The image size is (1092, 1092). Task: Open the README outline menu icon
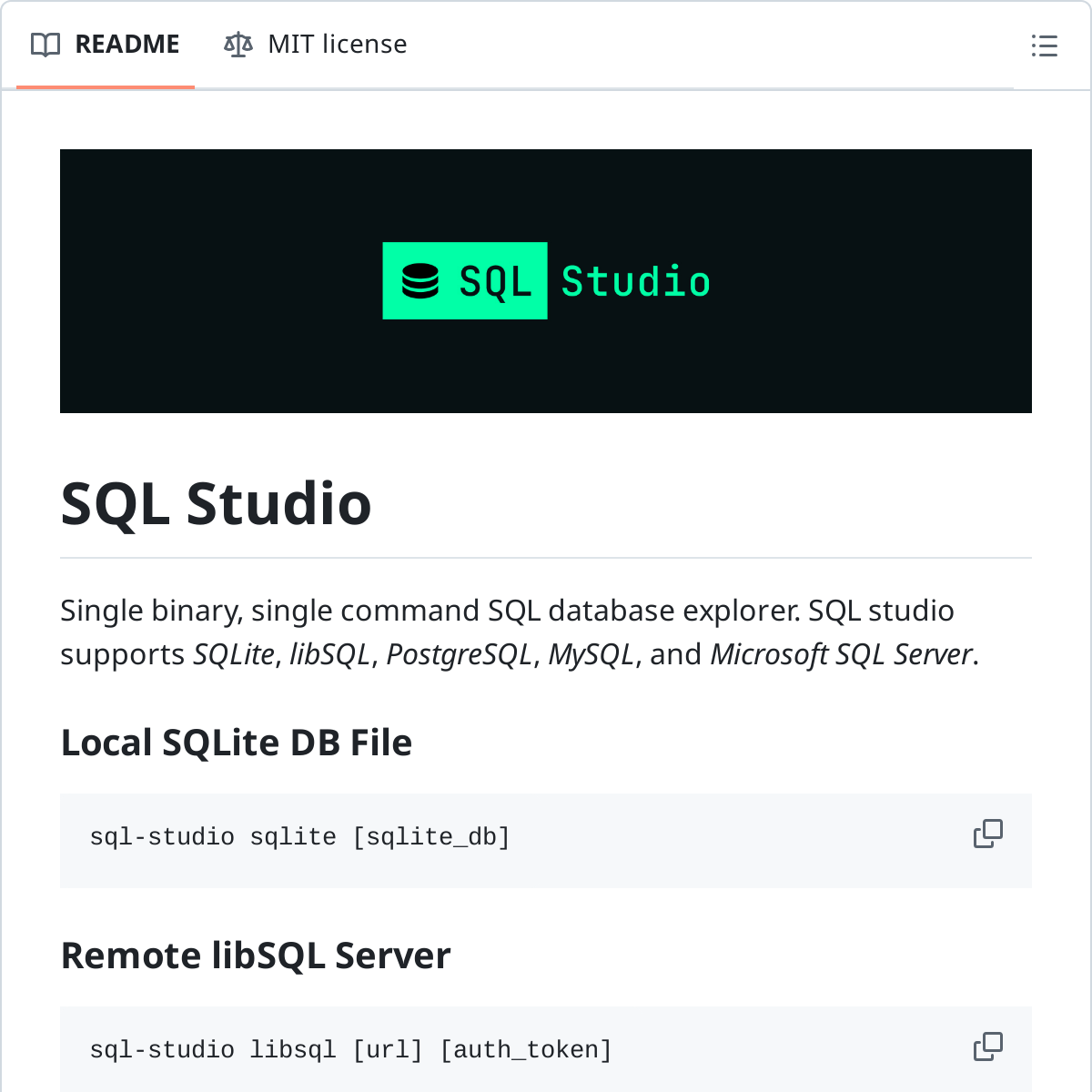[1044, 45]
